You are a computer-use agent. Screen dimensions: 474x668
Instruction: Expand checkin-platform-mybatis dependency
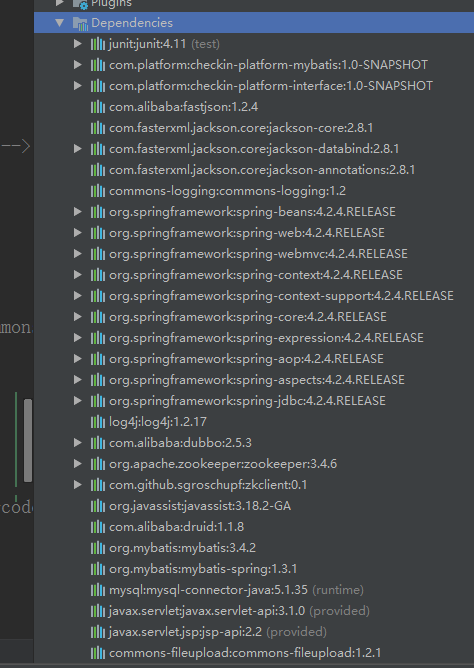78,64
